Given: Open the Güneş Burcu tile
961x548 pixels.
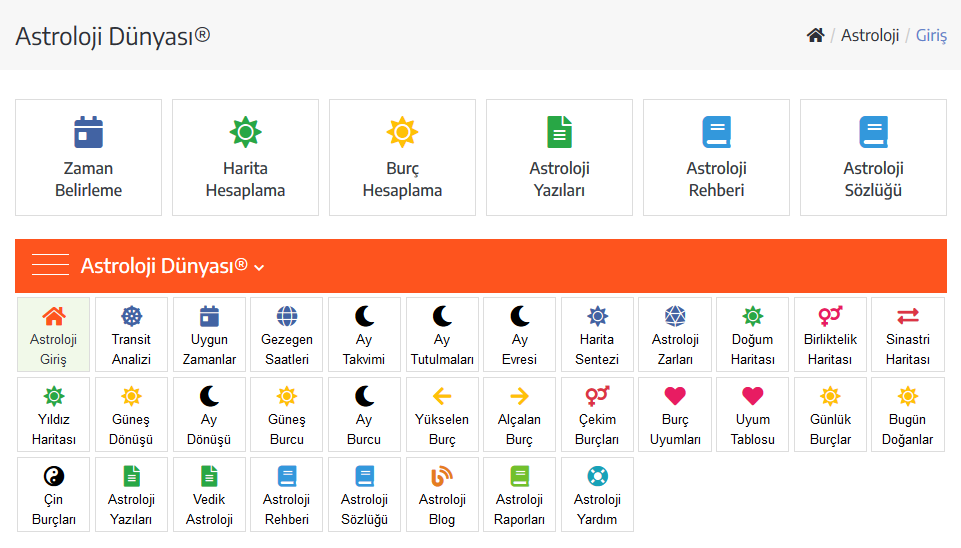Looking at the screenshot, I should tap(287, 415).
